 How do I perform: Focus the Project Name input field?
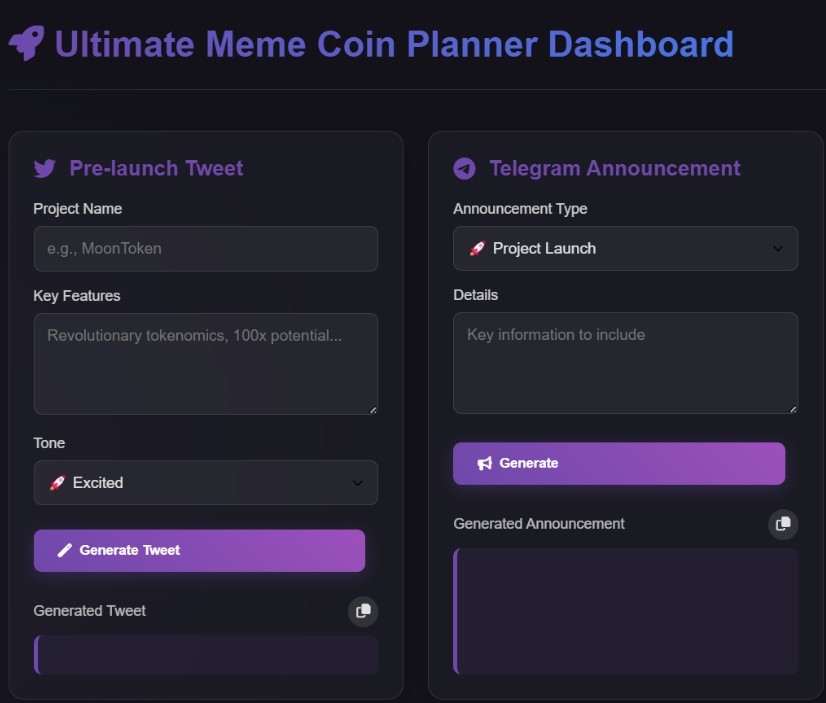(x=205, y=248)
